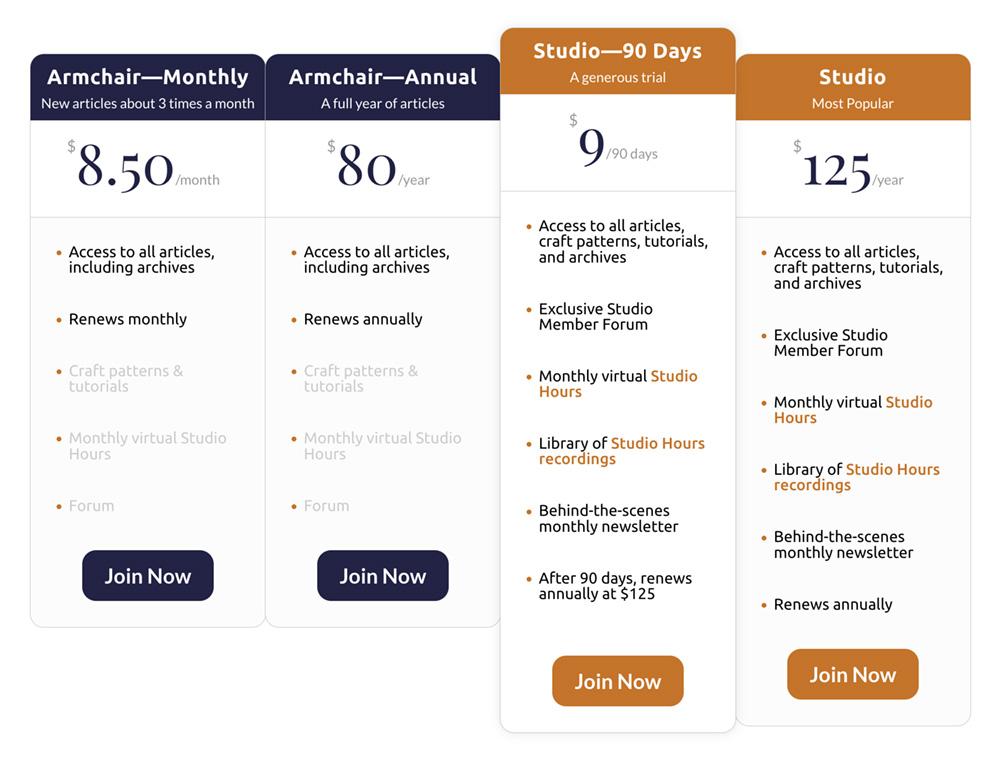The height and width of the screenshot is (761, 1000).
Task: Click the $80 per year price
Action: point(379,166)
